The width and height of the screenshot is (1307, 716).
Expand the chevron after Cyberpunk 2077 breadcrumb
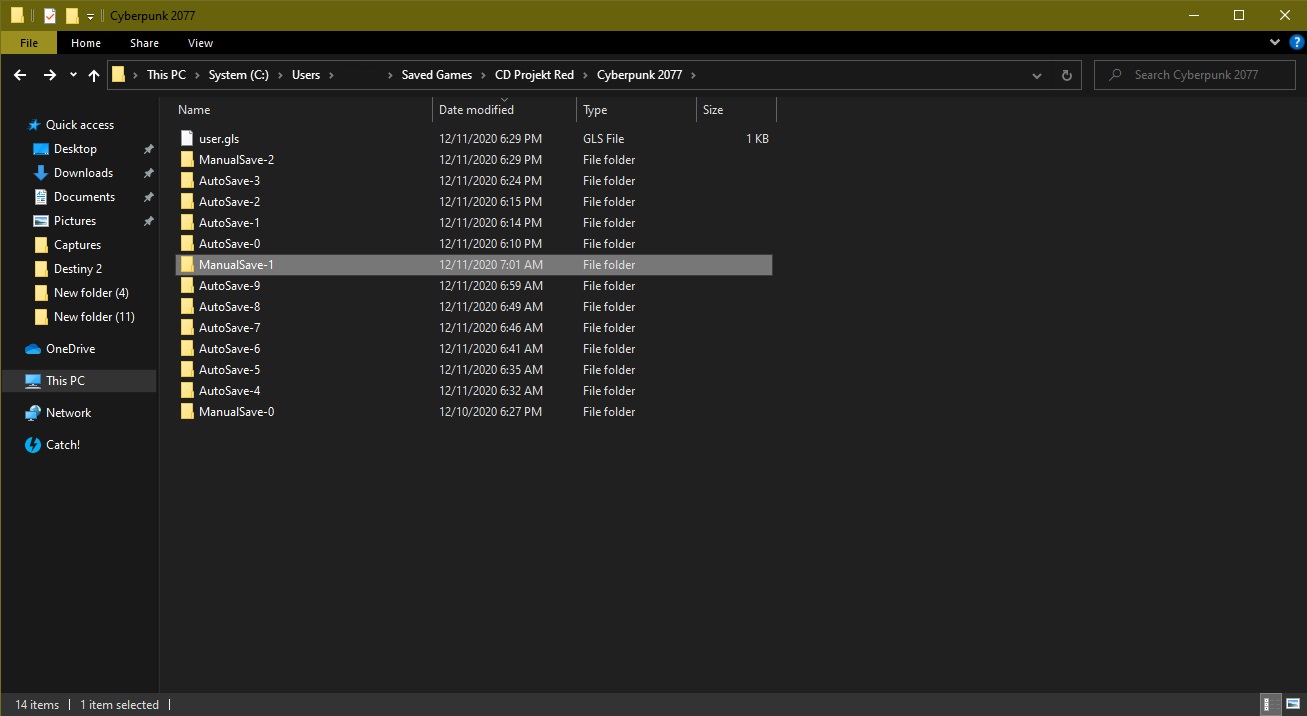coord(692,75)
